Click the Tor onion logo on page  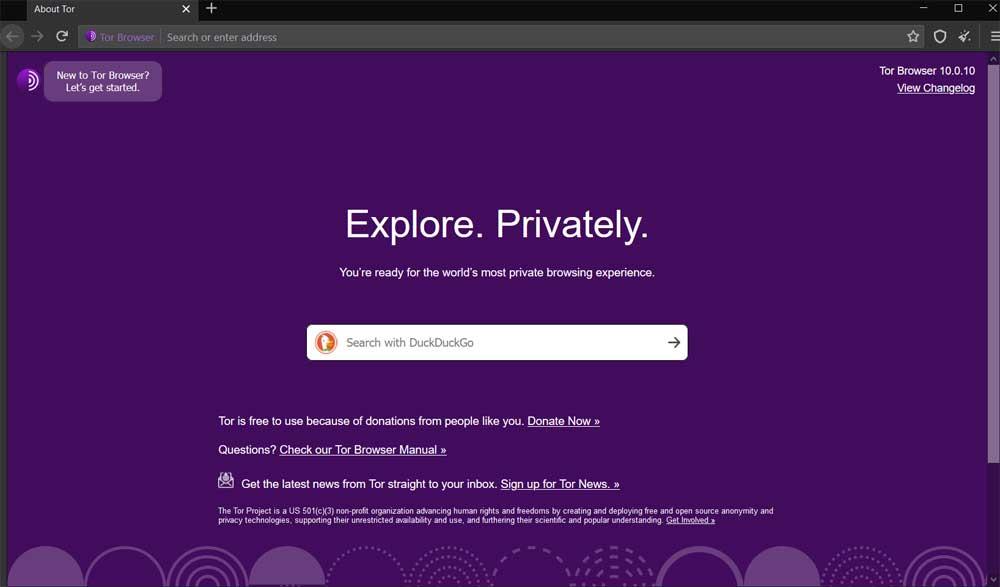pos(28,80)
